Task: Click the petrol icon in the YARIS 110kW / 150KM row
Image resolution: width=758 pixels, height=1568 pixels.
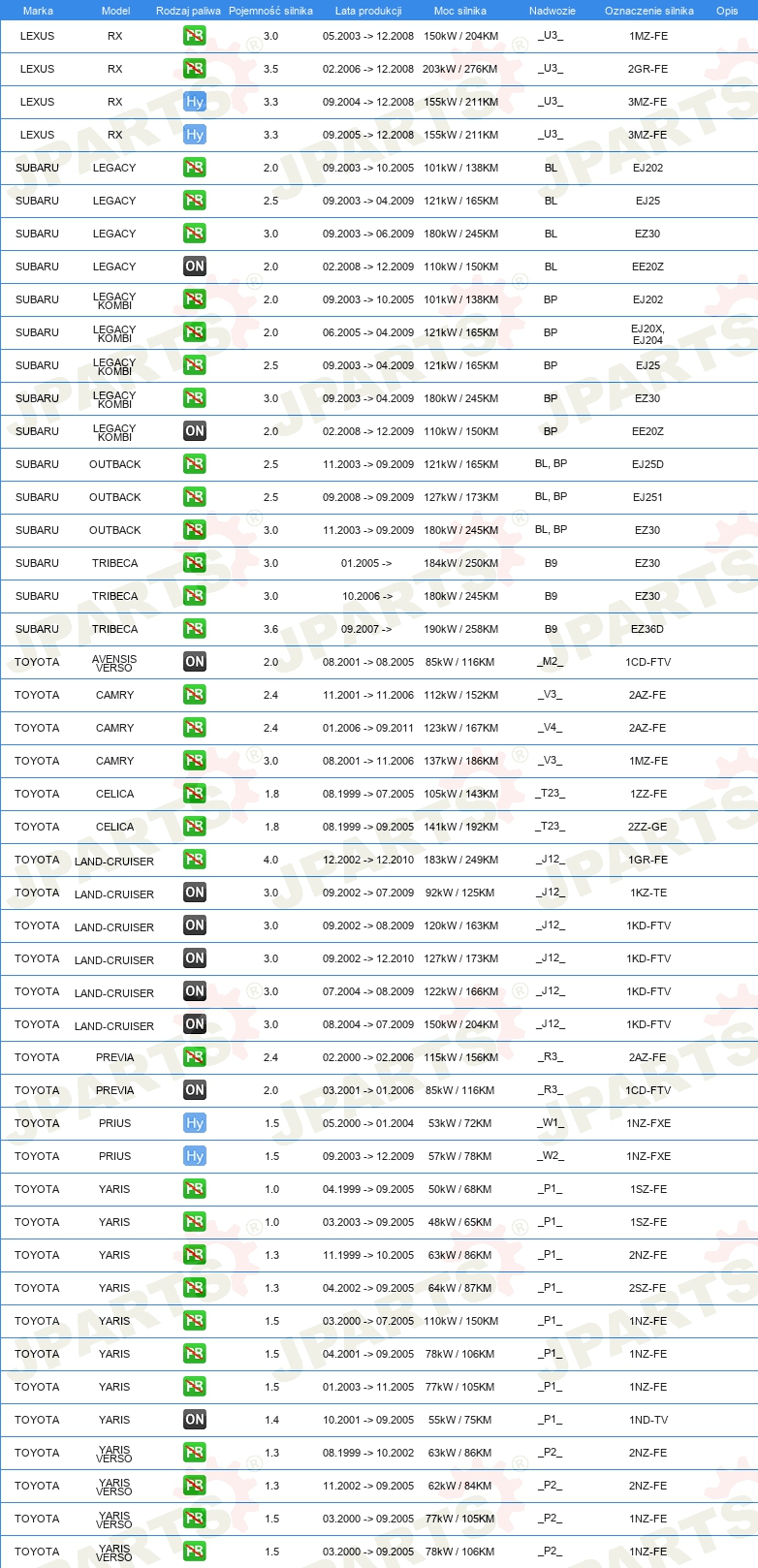Action: click(x=195, y=1321)
